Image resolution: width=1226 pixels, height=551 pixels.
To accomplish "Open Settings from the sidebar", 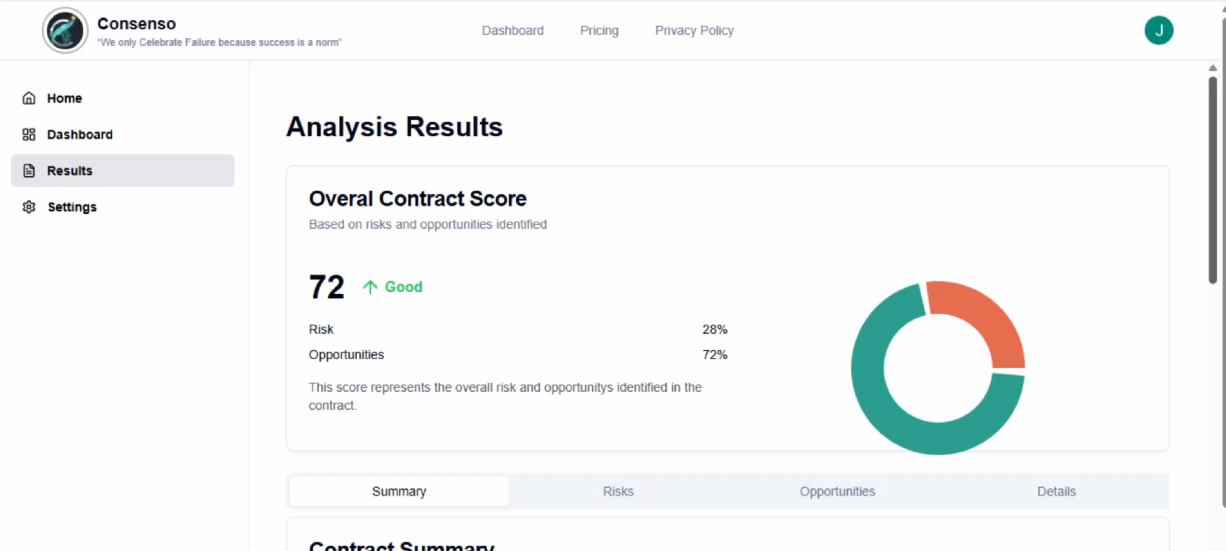I will point(72,207).
